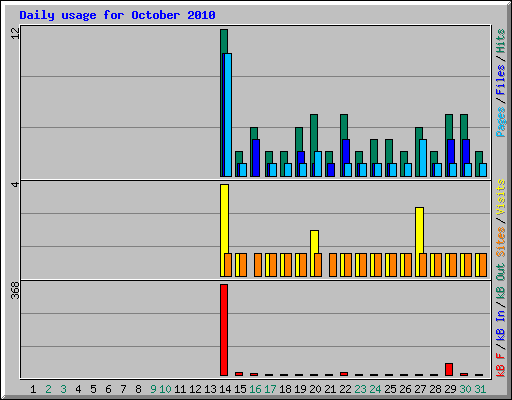Click the green 'Hits' legend label
This screenshot has width=512, height=400.
click(x=500, y=41)
